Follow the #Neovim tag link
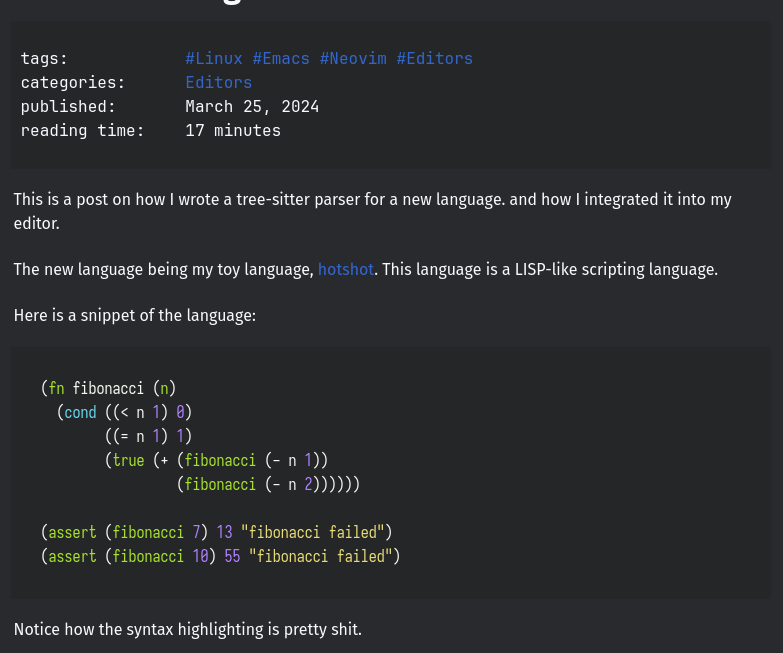This screenshot has height=653, width=783. coord(353,59)
